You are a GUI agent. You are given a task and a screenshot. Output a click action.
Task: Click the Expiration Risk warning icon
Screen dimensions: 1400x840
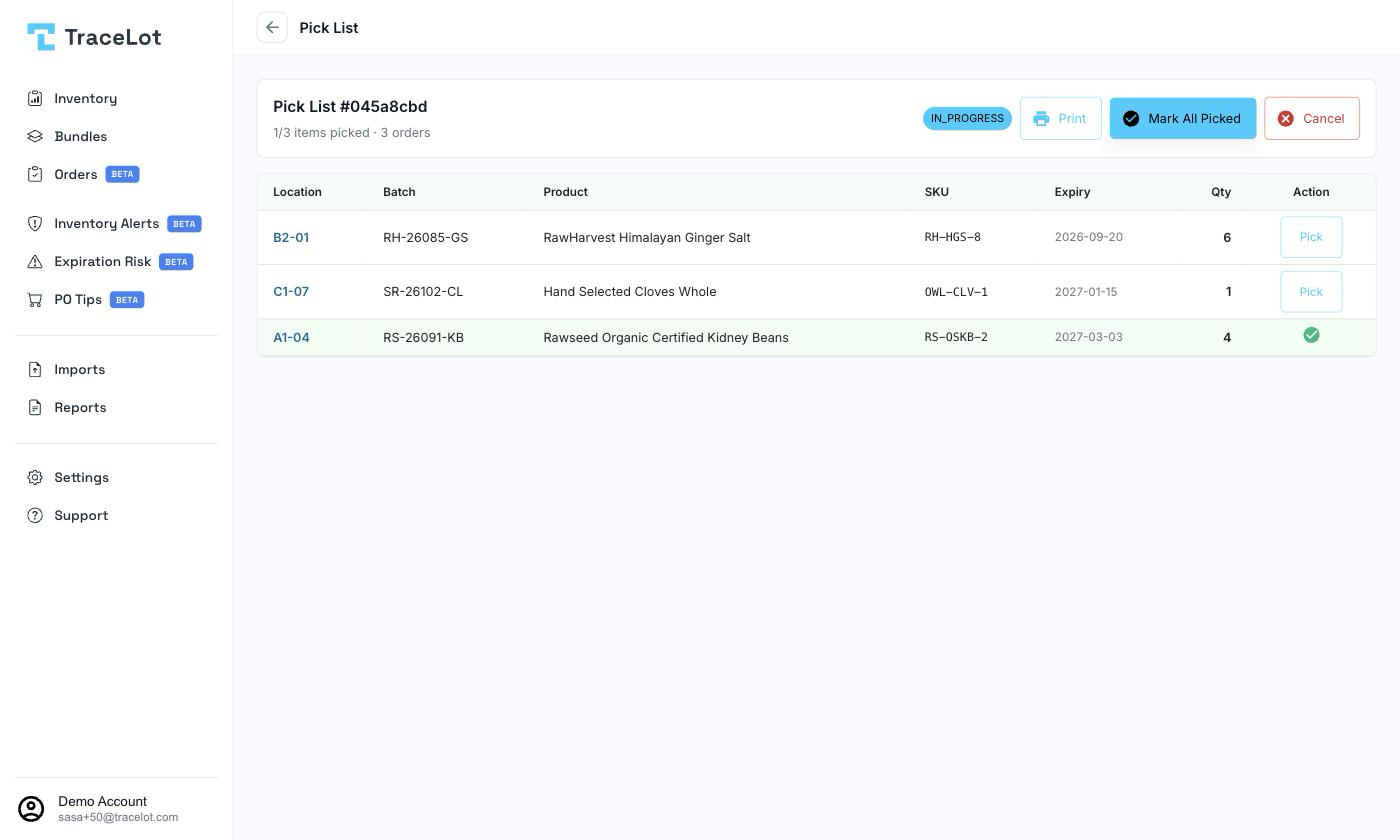(35, 261)
